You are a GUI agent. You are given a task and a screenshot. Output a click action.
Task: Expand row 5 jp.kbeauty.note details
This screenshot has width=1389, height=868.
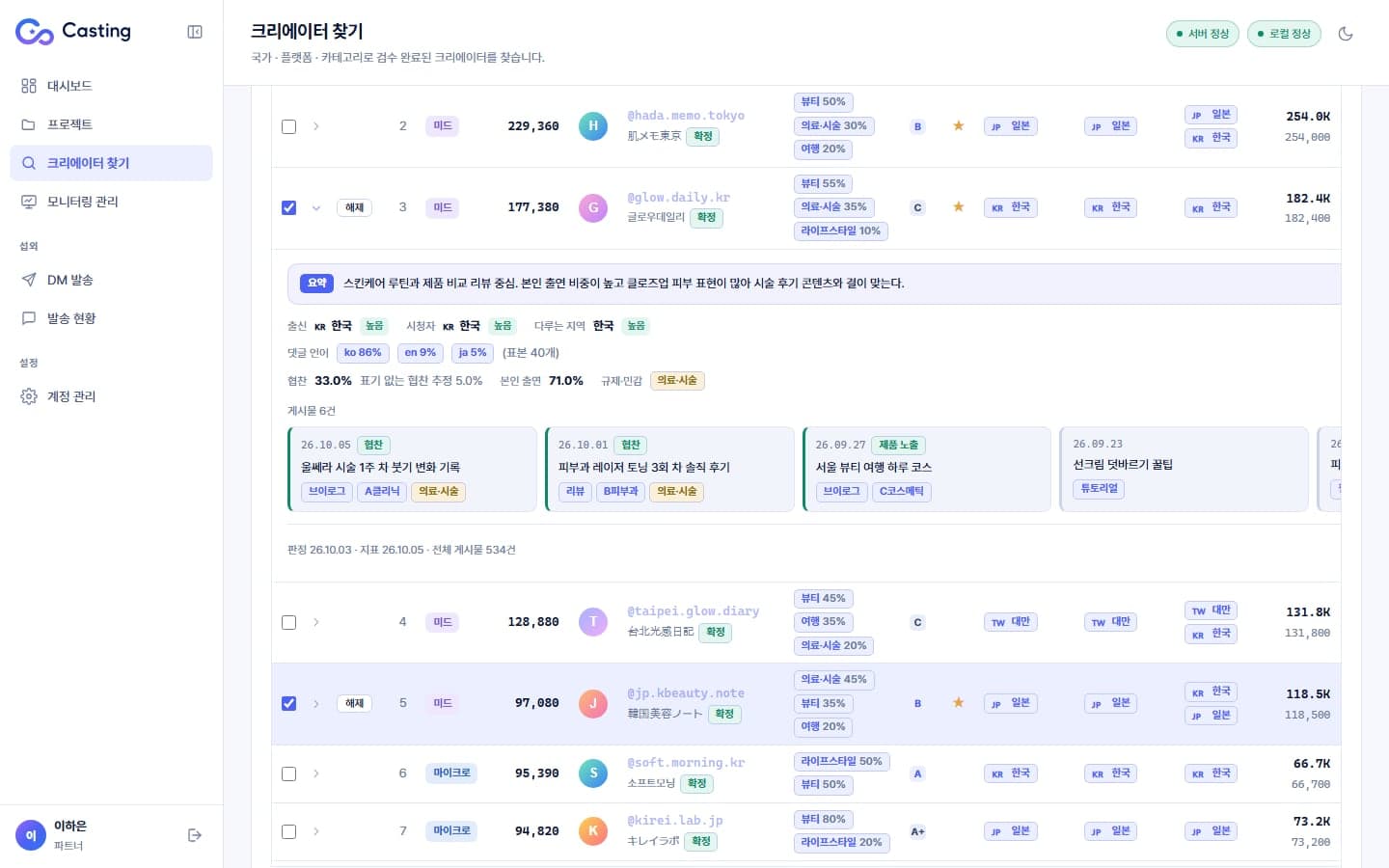(316, 703)
